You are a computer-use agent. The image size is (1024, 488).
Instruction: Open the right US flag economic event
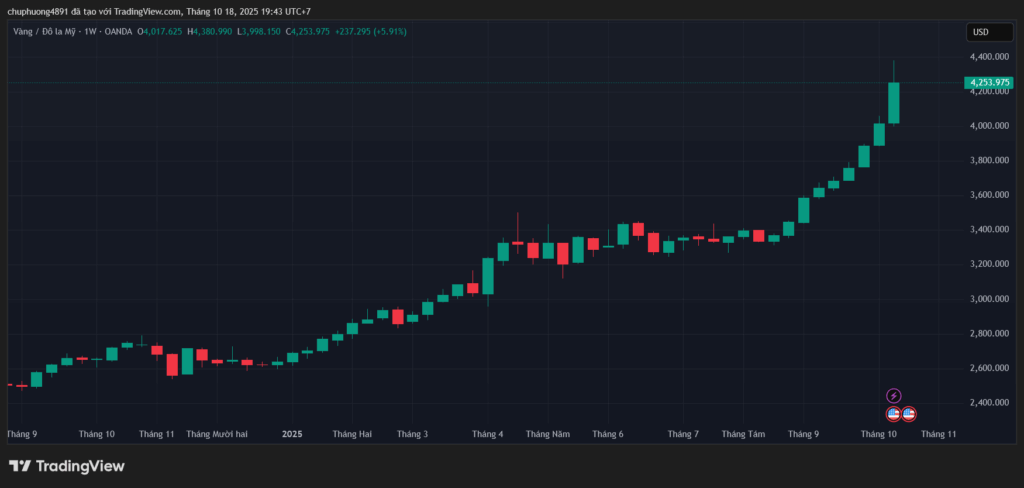click(909, 414)
